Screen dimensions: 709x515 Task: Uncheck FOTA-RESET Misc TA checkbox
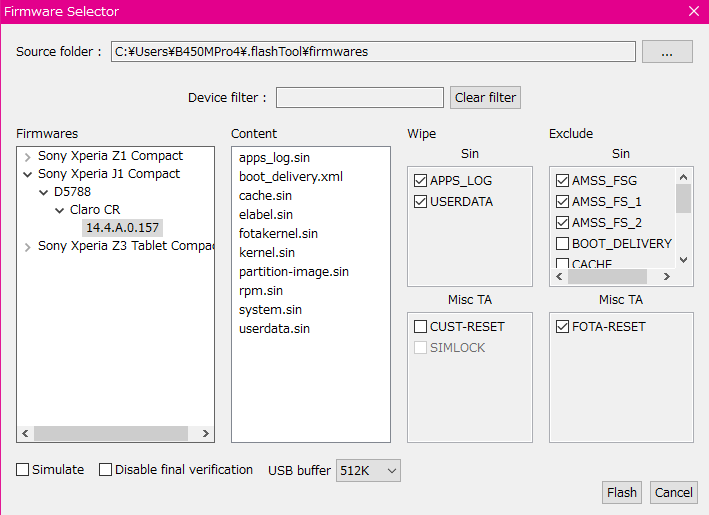click(562, 326)
